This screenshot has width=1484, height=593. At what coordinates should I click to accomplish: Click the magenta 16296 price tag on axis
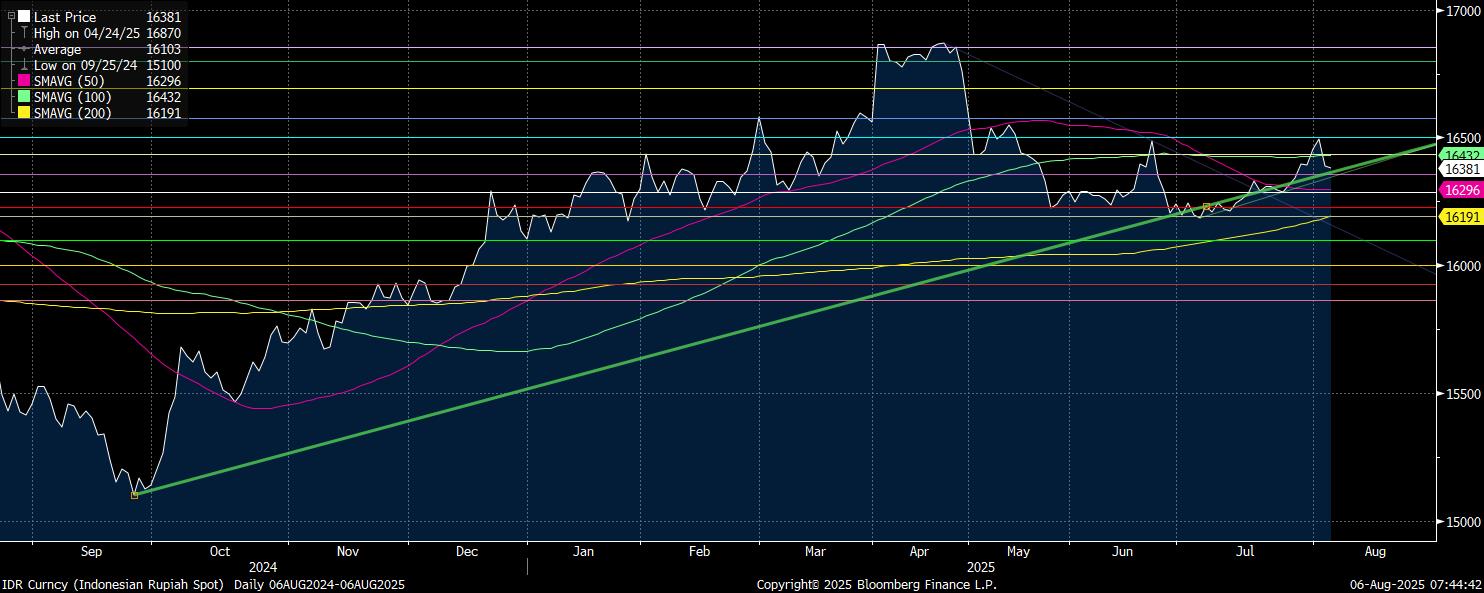coord(1461,189)
